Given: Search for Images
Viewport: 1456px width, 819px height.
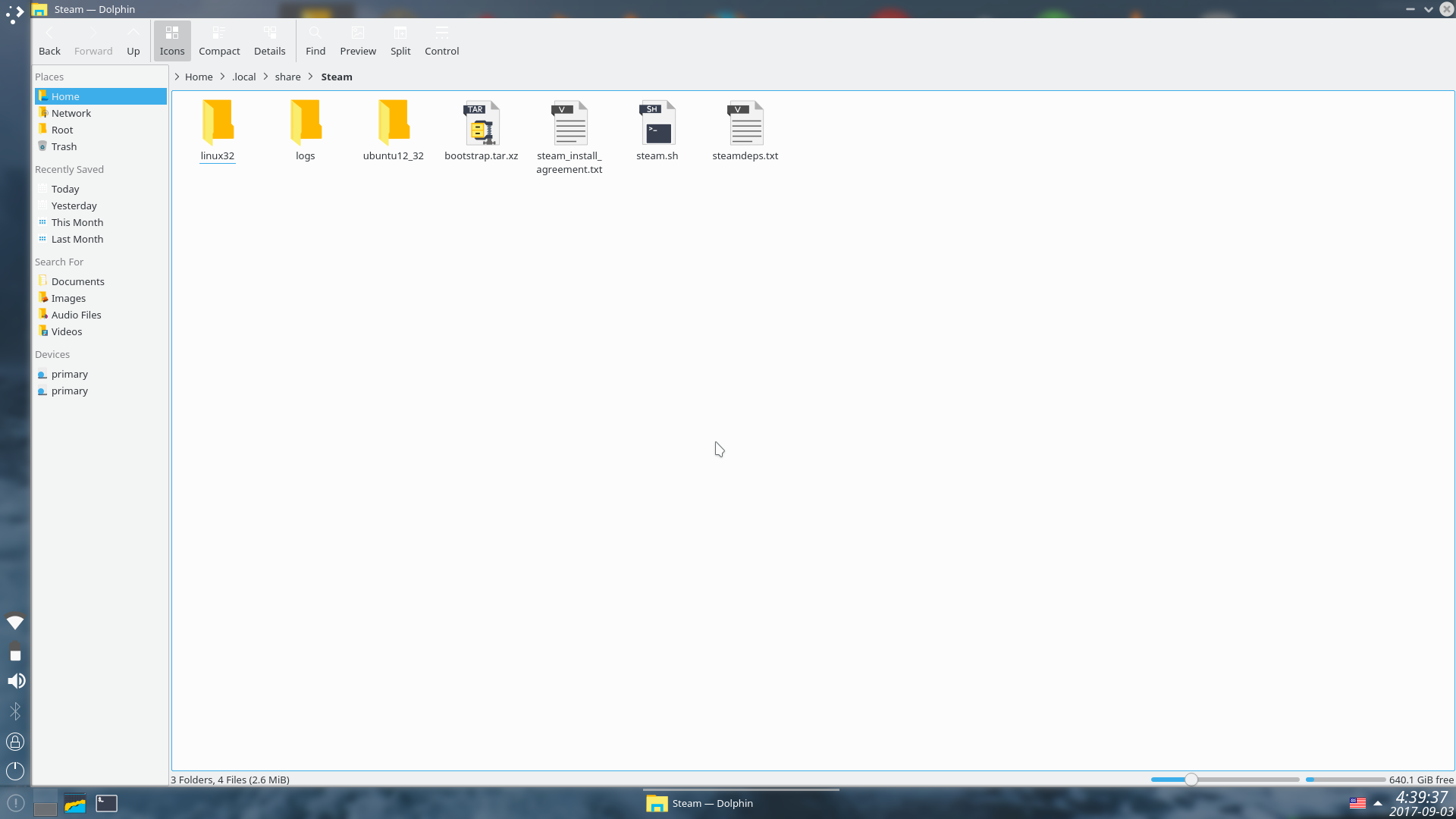Looking at the screenshot, I should [101, 298].
